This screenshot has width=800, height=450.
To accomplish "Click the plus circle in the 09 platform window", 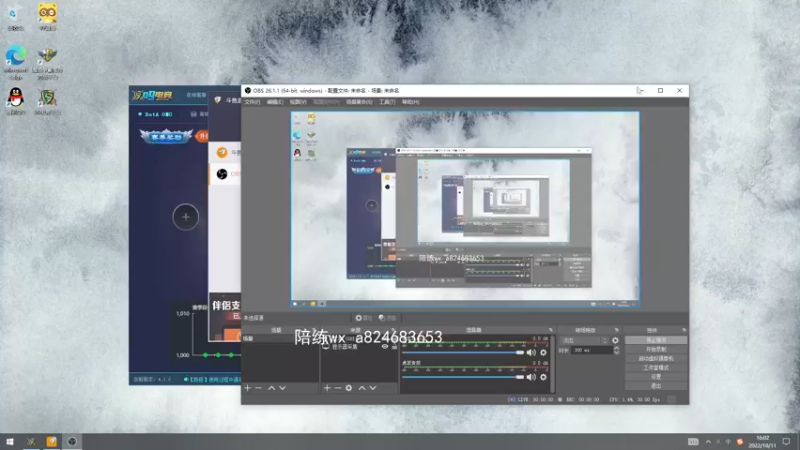I will tap(186, 217).
